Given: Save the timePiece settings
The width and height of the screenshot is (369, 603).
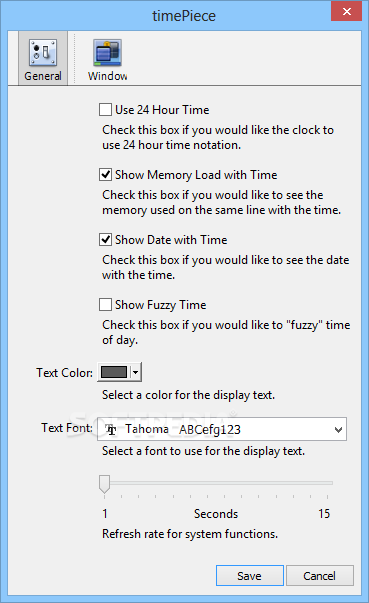Looking at the screenshot, I should tap(250, 576).
